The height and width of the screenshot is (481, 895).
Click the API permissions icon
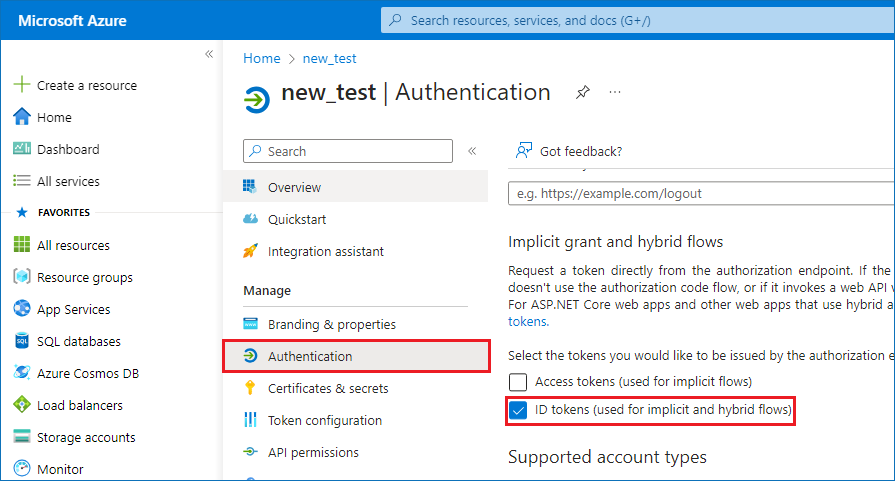(250, 451)
